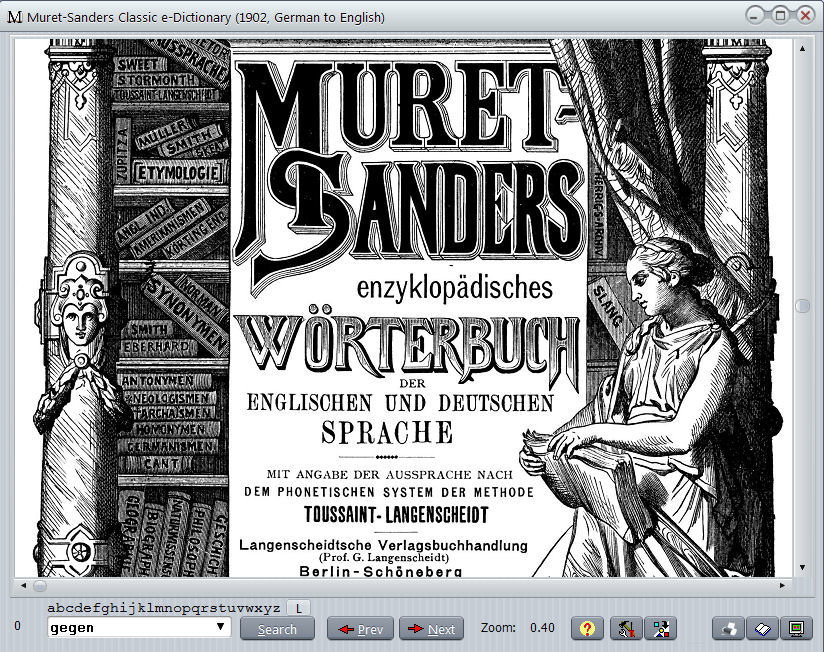Open help with the question mark icon
The image size is (824, 652).
(x=587, y=628)
